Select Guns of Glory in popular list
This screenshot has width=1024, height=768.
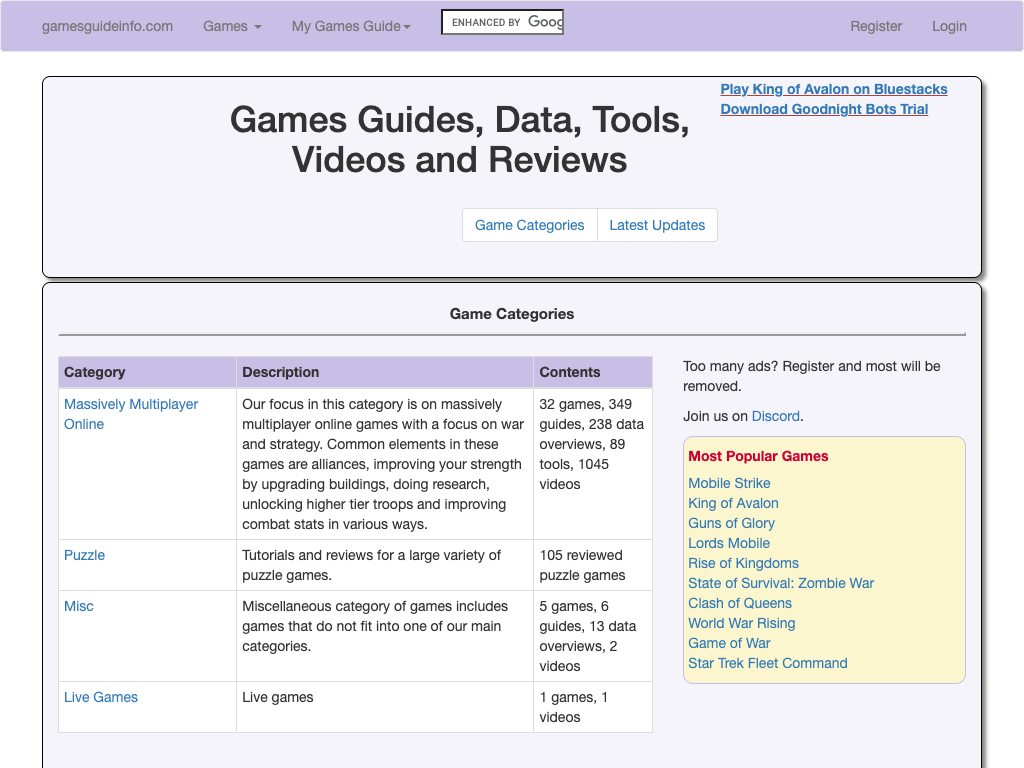(731, 523)
